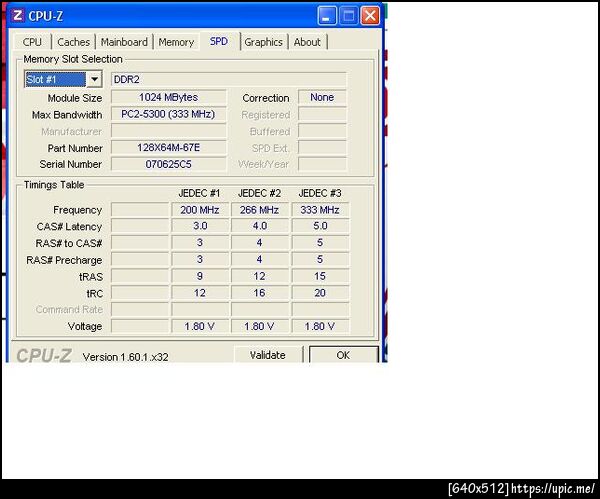Minimize the CPU-Z window

point(327,16)
